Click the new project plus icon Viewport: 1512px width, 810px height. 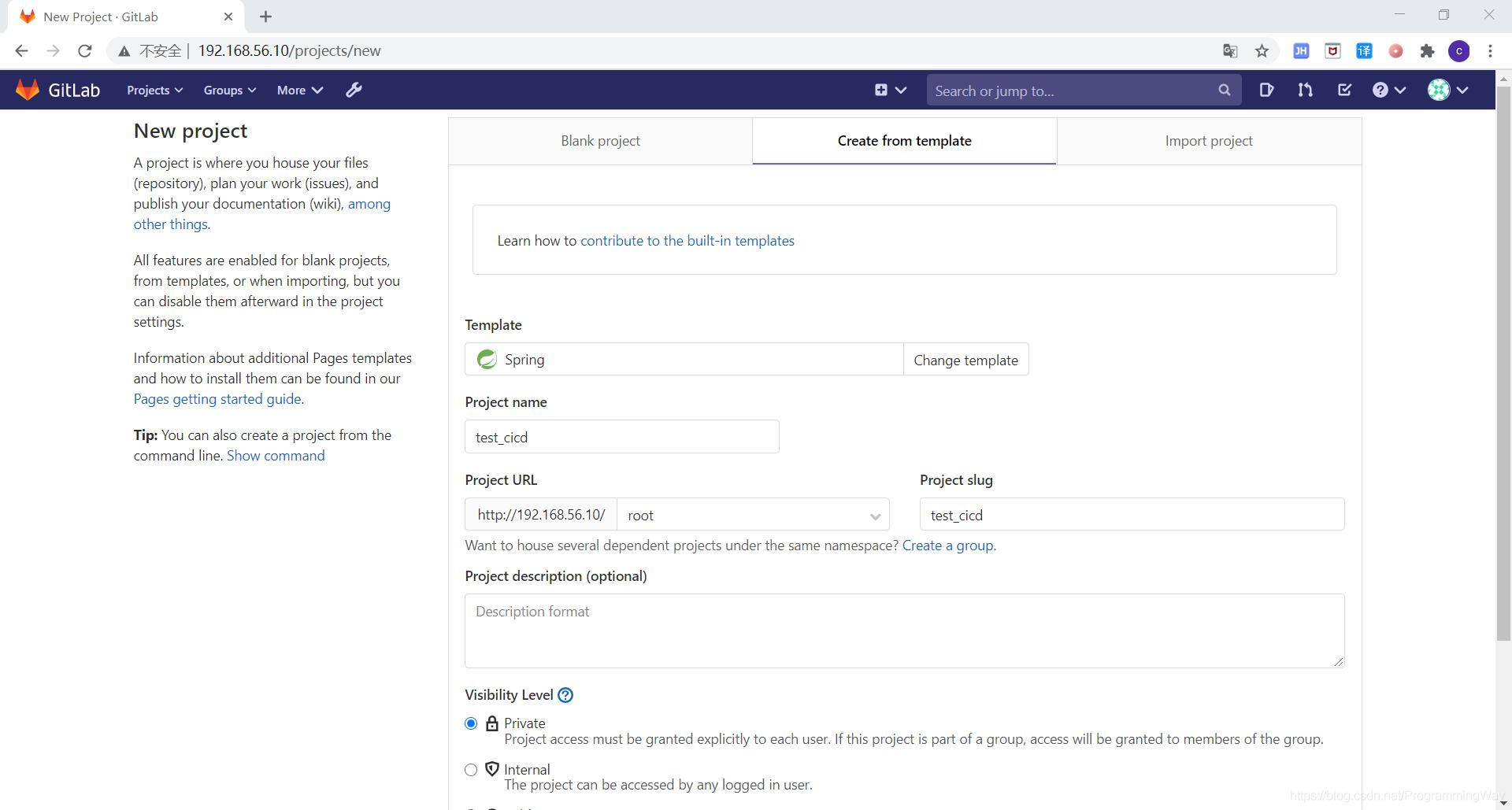tap(881, 90)
